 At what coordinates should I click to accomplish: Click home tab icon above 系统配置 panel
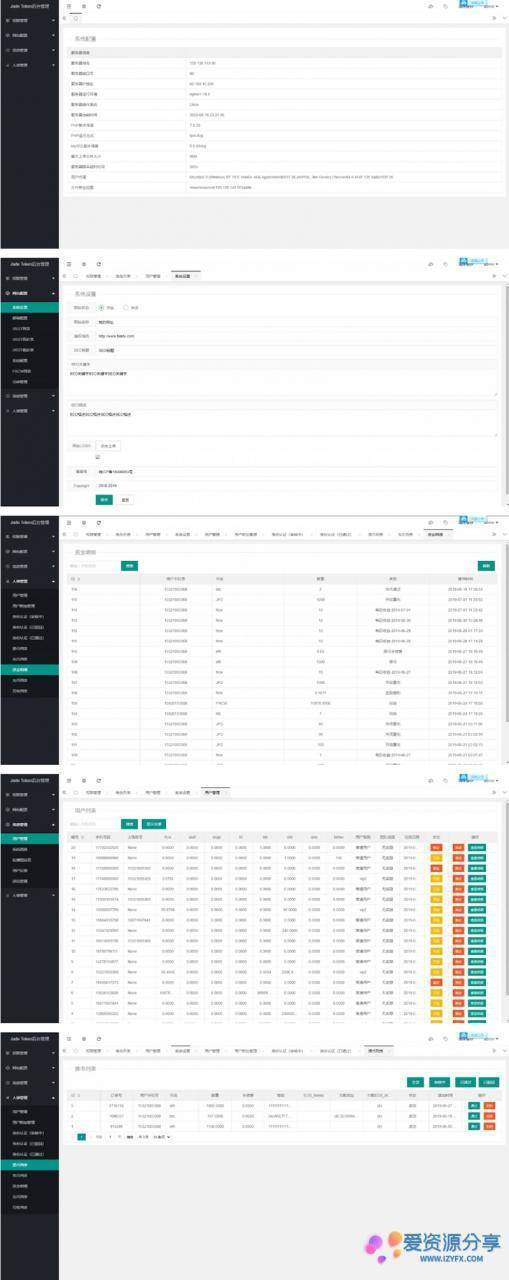(x=75, y=19)
